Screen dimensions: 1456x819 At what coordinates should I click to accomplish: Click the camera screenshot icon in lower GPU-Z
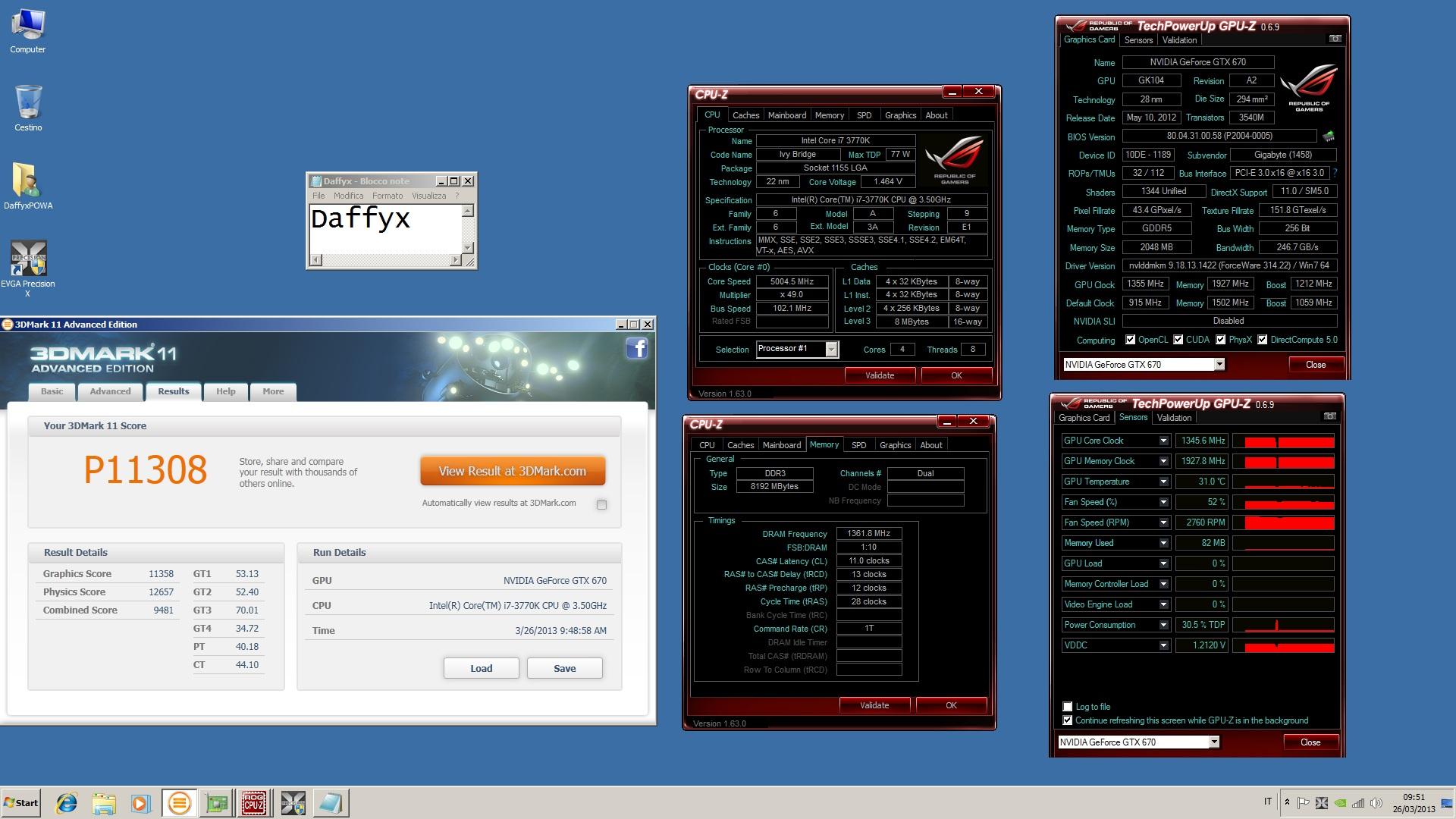tap(1329, 416)
